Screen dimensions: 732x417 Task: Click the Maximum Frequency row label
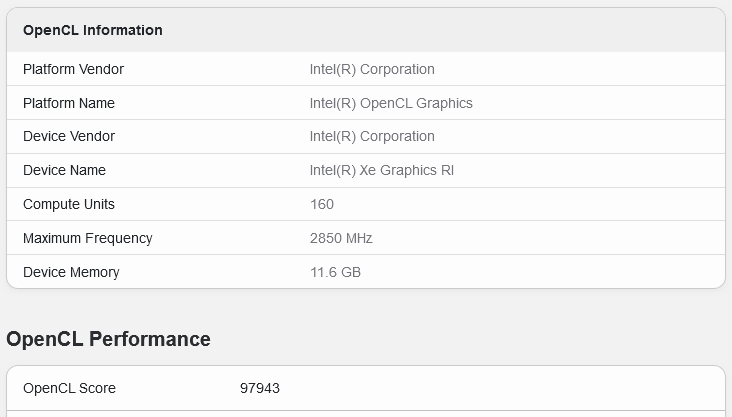click(x=88, y=238)
